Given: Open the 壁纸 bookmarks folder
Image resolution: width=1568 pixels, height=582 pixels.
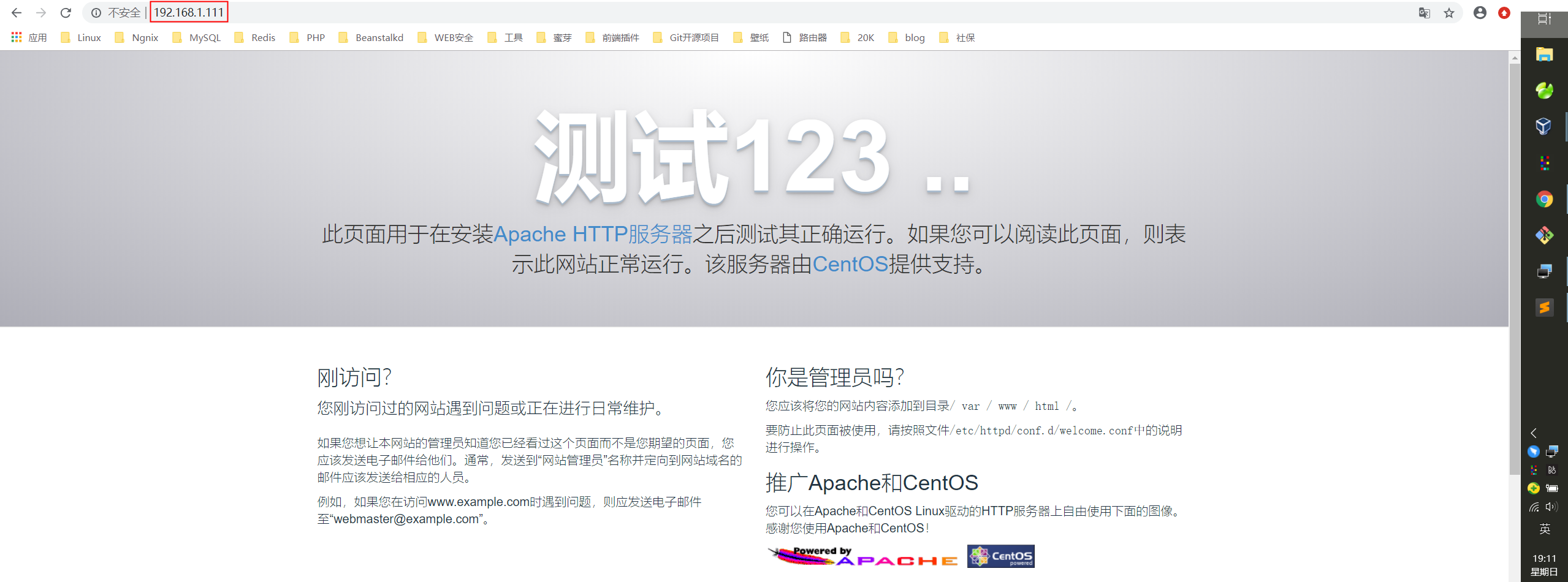Looking at the screenshot, I should 751,37.
